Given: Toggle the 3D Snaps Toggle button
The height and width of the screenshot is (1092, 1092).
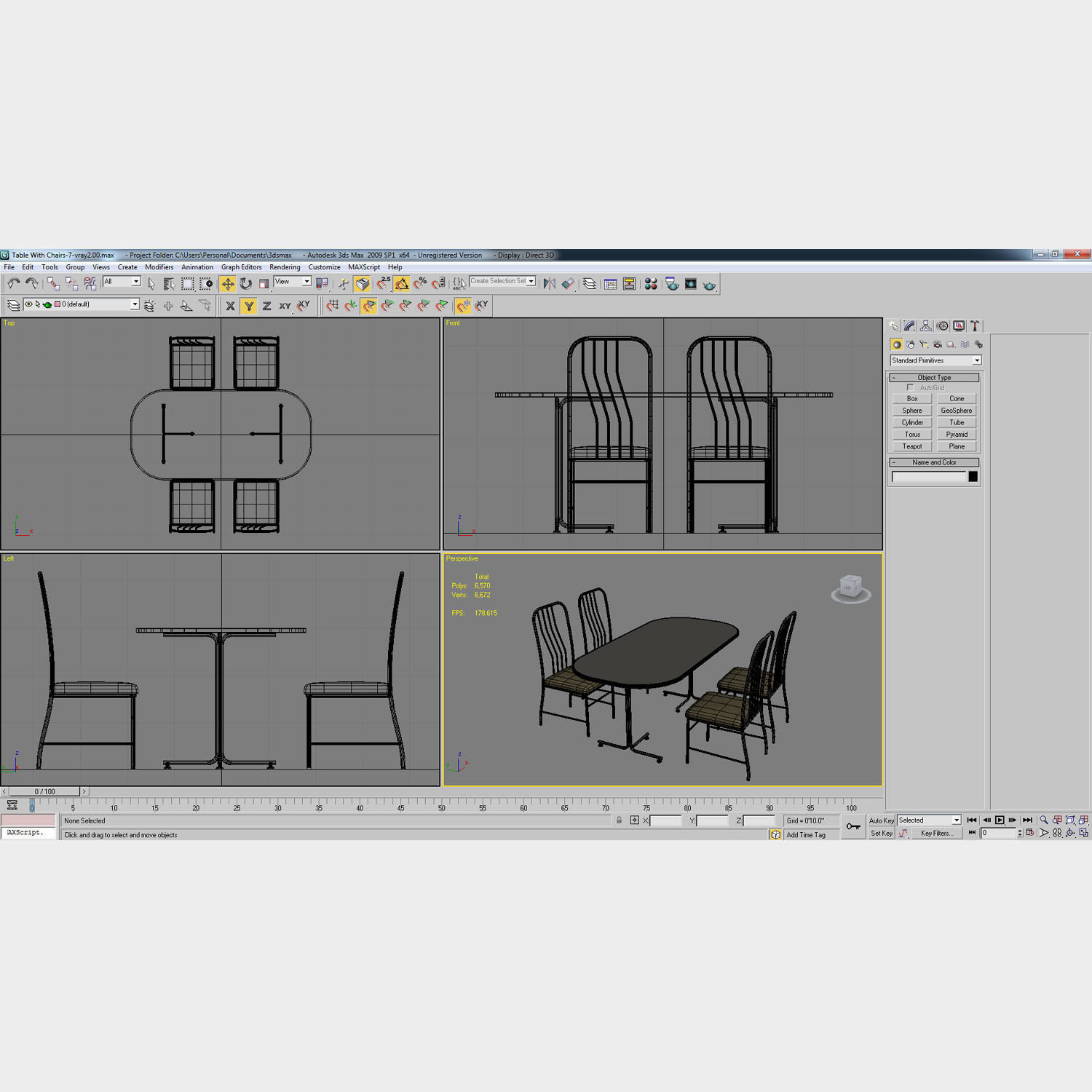Looking at the screenshot, I should [384, 284].
